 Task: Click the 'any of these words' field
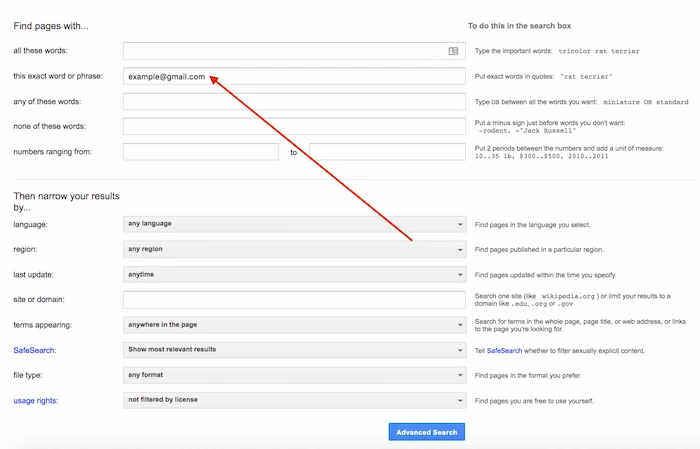[x=294, y=102]
